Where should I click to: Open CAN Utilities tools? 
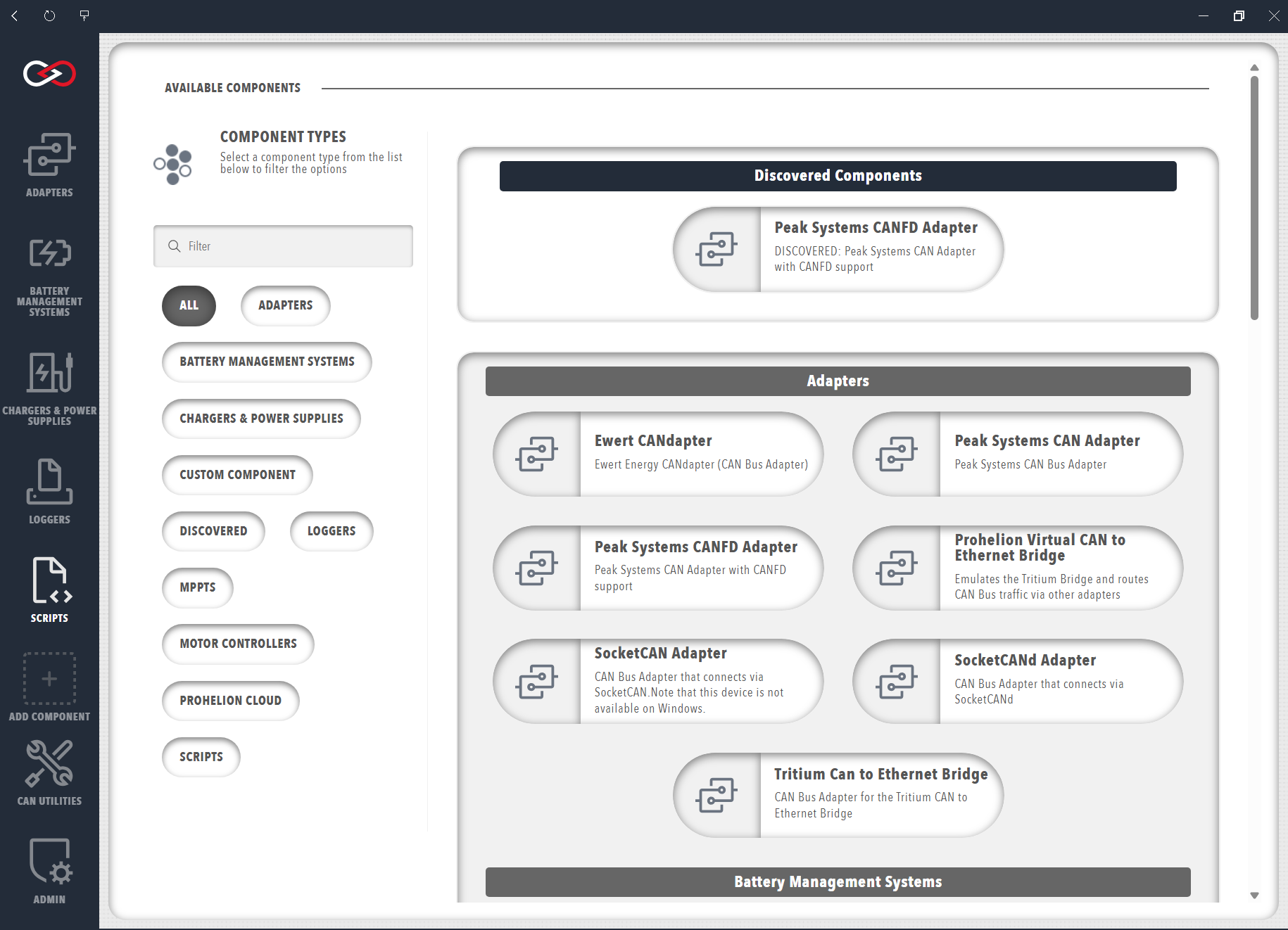pos(49,772)
